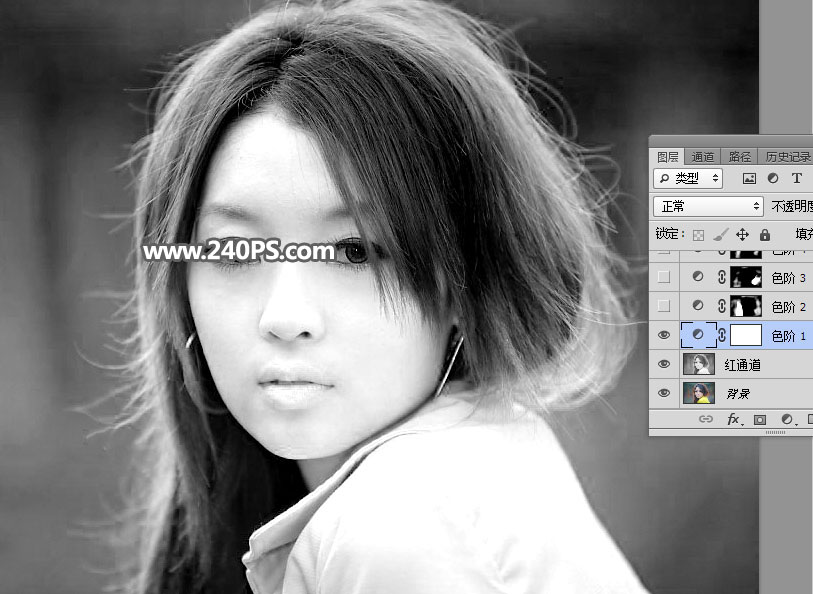813x594 pixels.
Task: Filter layers by adjustment layer icon
Action: [773, 178]
